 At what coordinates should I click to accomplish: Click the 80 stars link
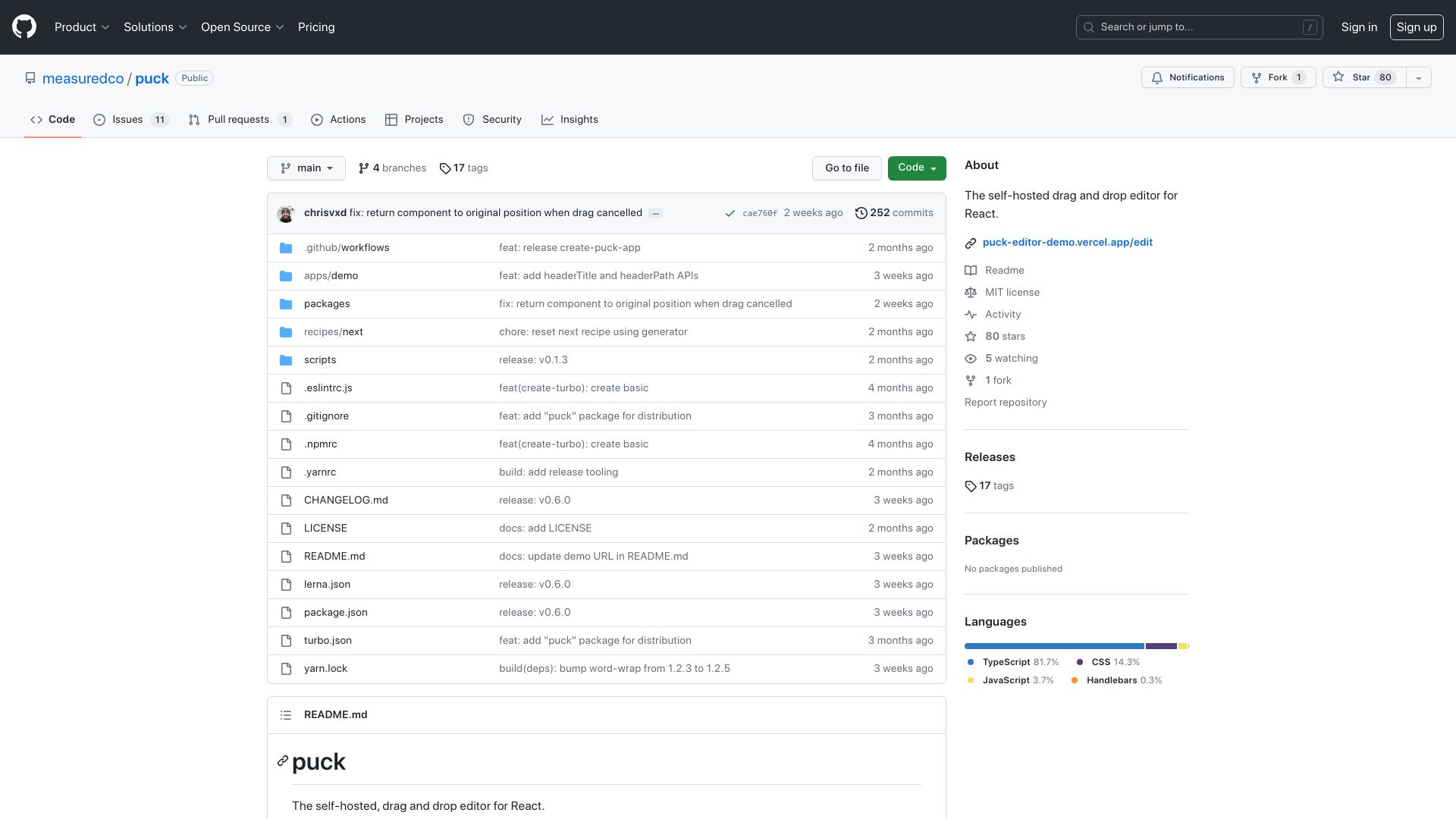coord(996,337)
